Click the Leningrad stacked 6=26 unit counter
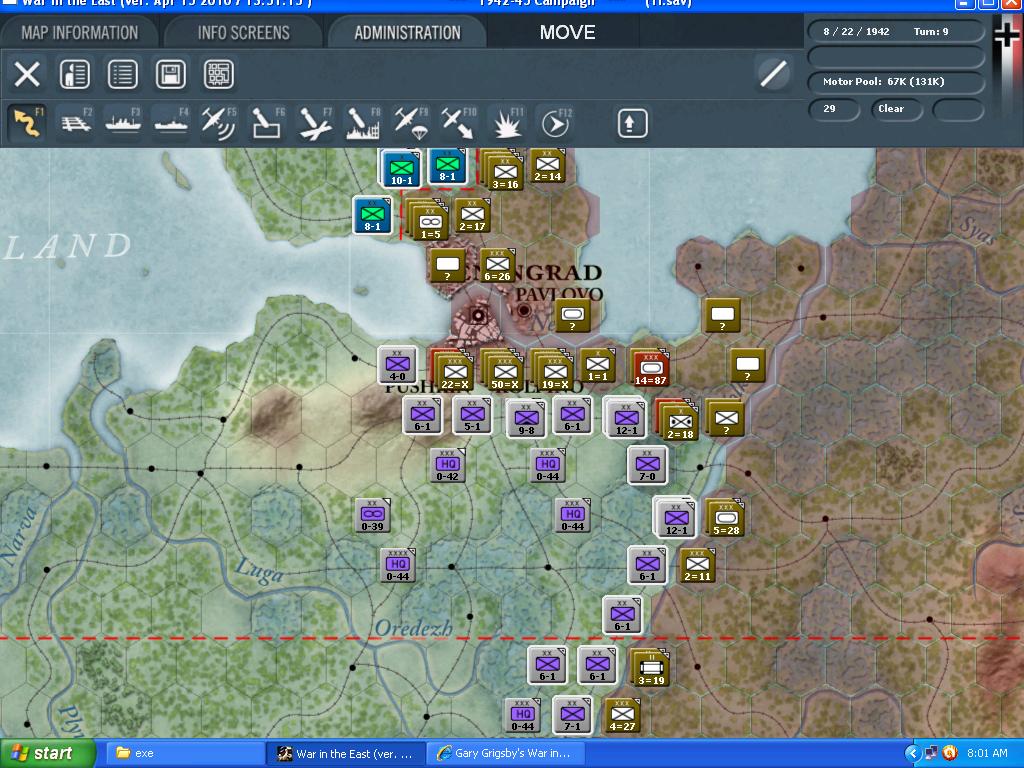This screenshot has height=768, width=1024. (x=497, y=266)
